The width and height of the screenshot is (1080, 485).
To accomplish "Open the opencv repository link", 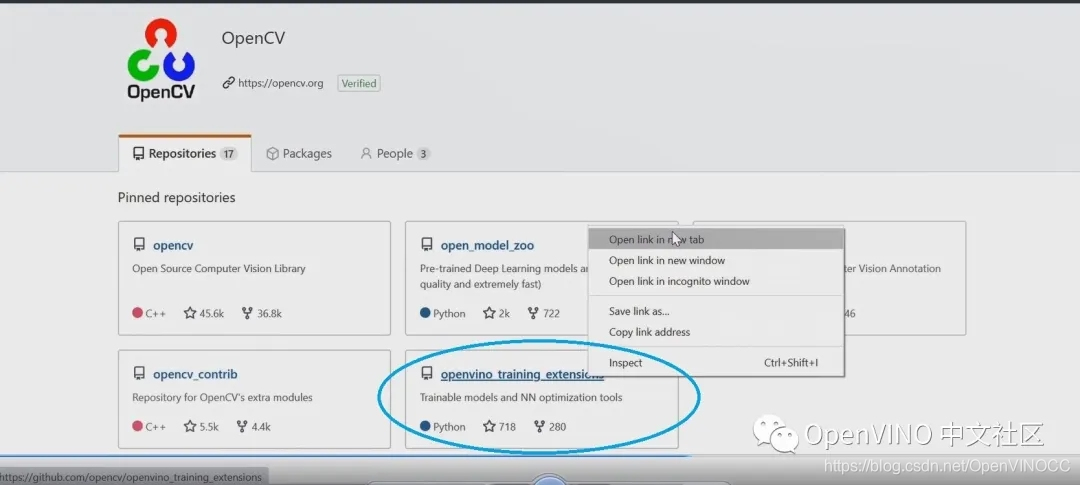I will click(174, 245).
